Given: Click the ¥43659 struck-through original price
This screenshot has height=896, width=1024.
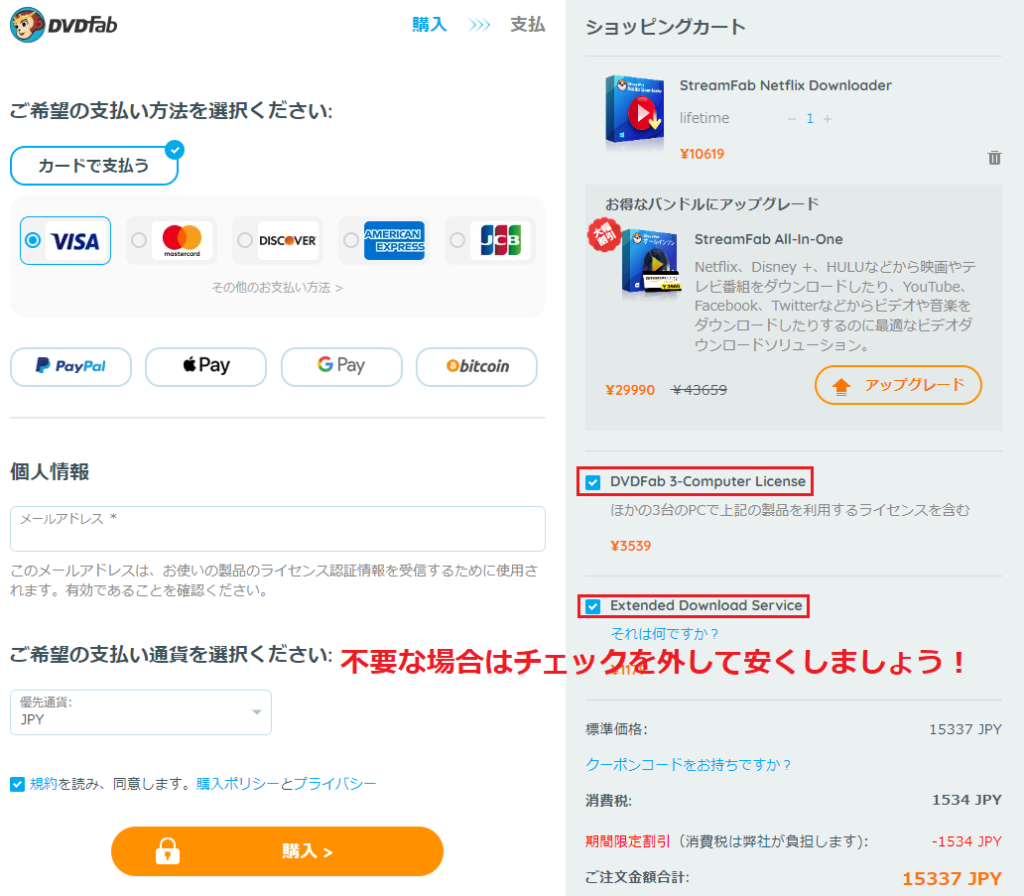Looking at the screenshot, I should point(699,390).
